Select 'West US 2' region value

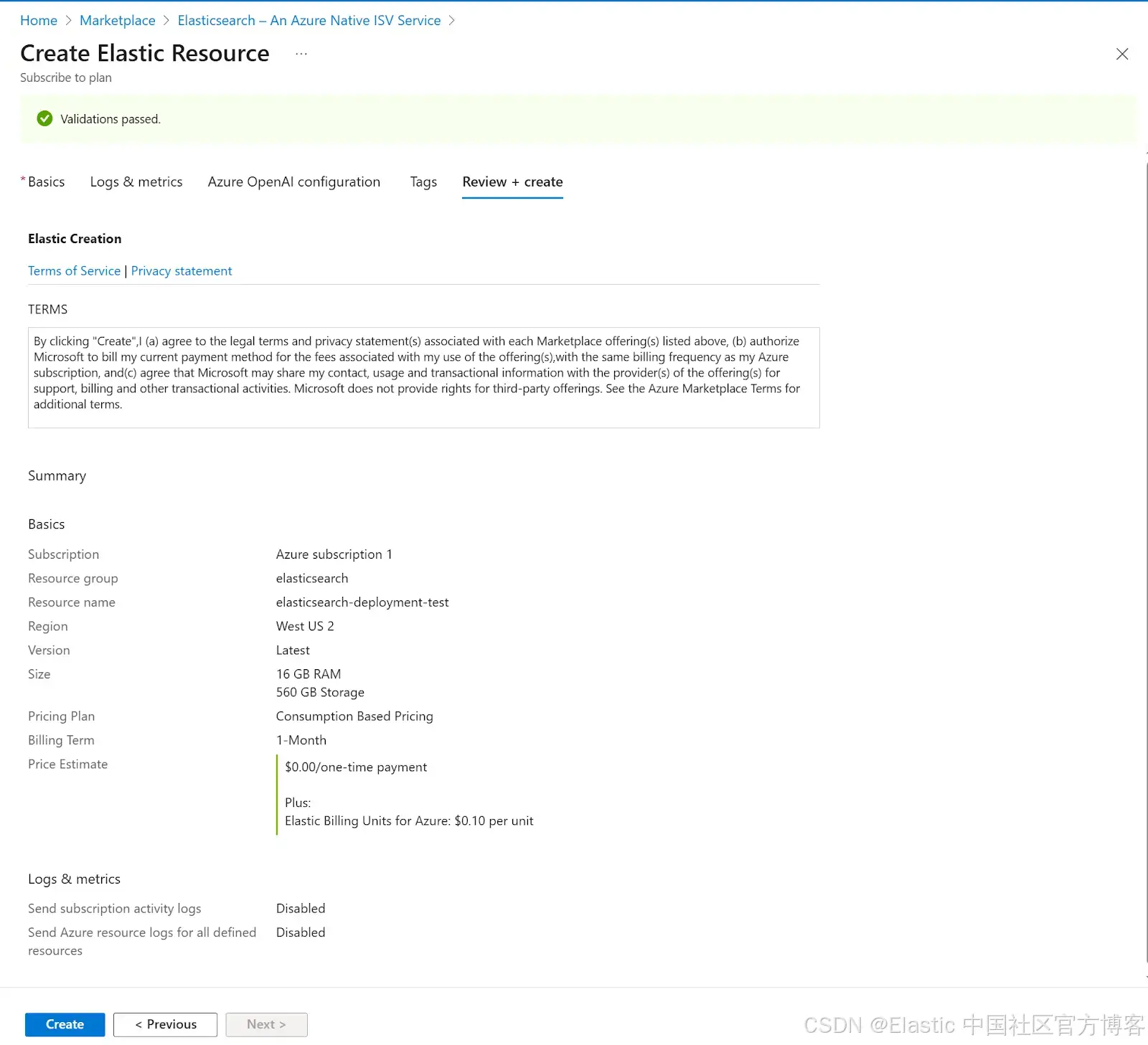click(x=305, y=625)
